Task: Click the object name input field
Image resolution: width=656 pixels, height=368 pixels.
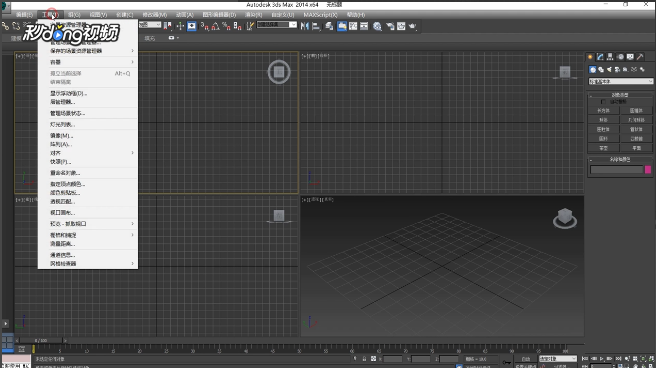Action: coord(616,169)
